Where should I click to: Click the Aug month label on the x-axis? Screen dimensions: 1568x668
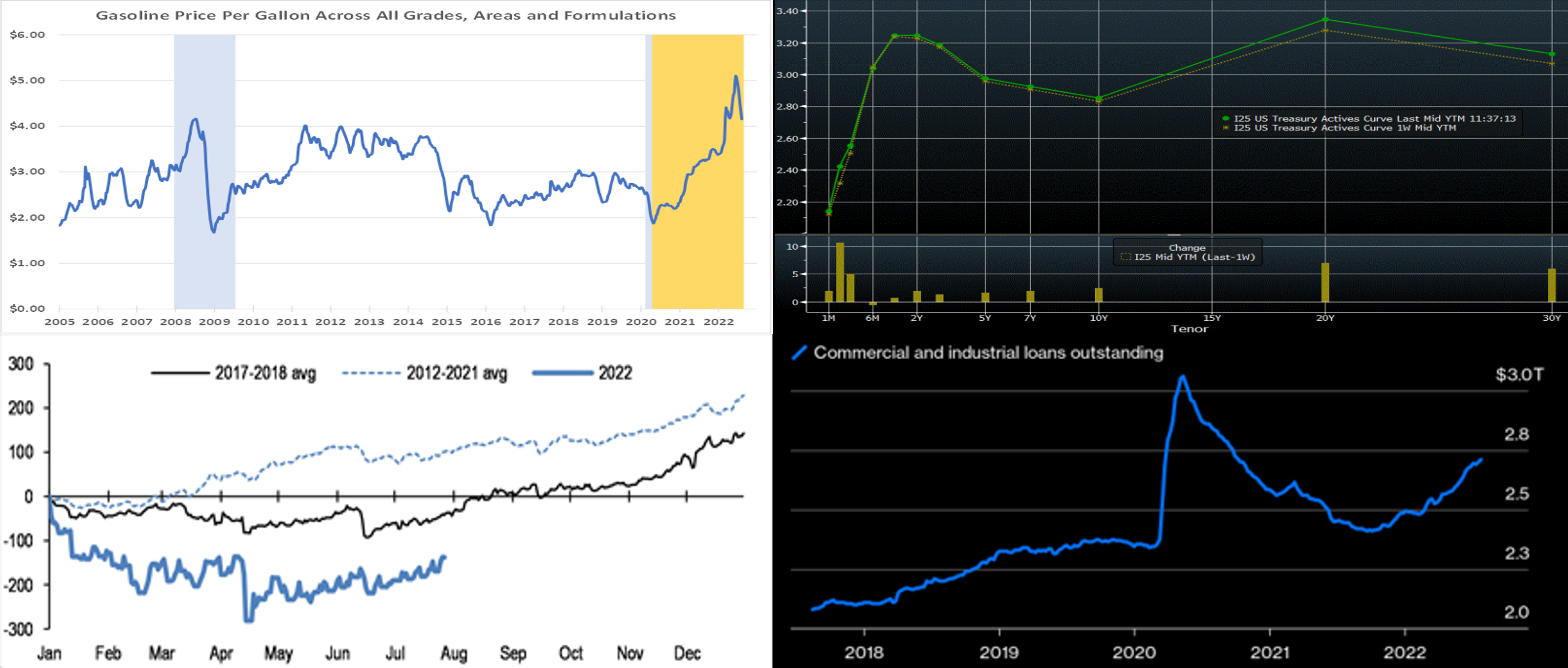tap(454, 653)
